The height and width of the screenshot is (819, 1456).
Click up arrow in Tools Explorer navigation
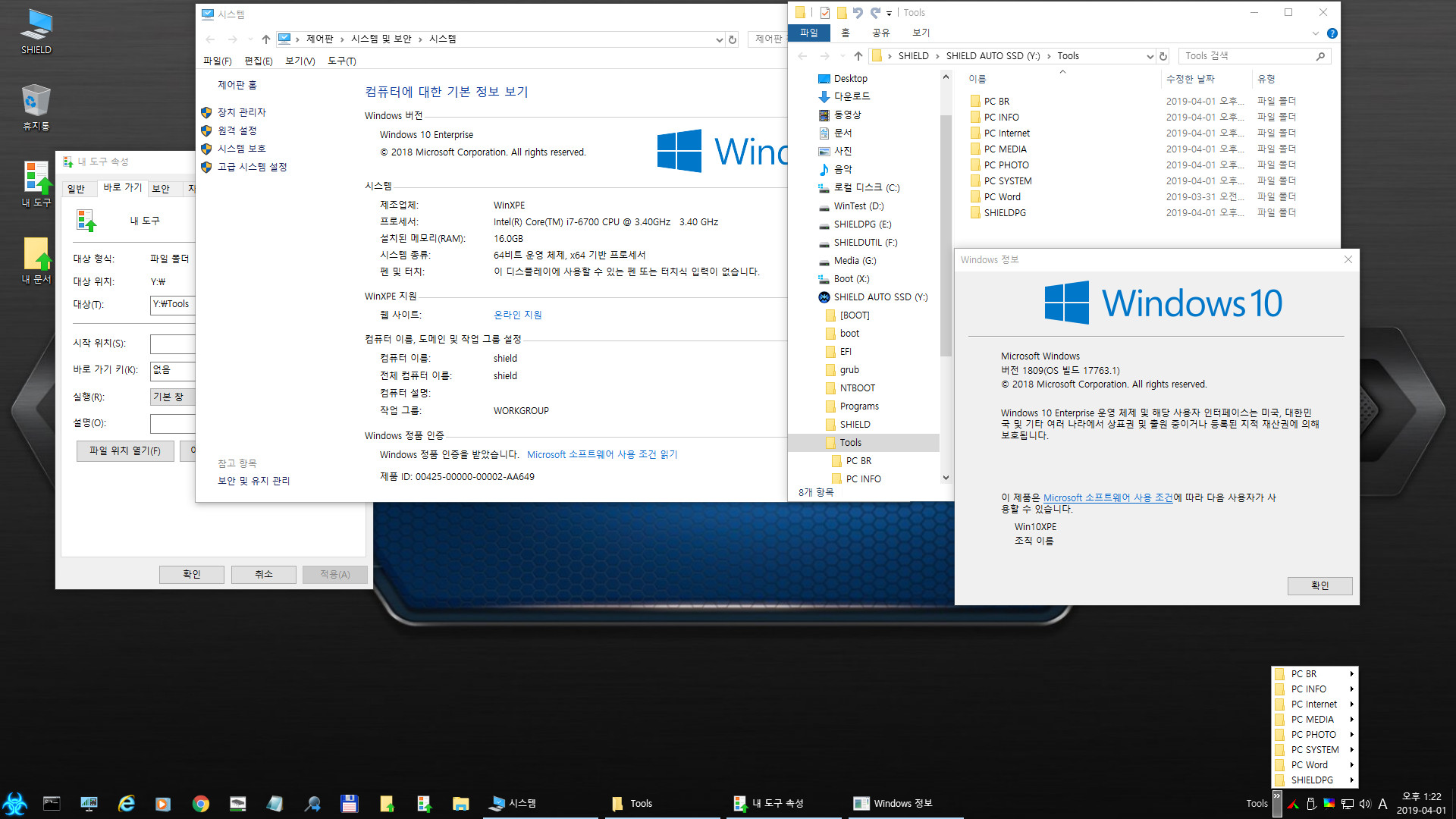[x=858, y=56]
